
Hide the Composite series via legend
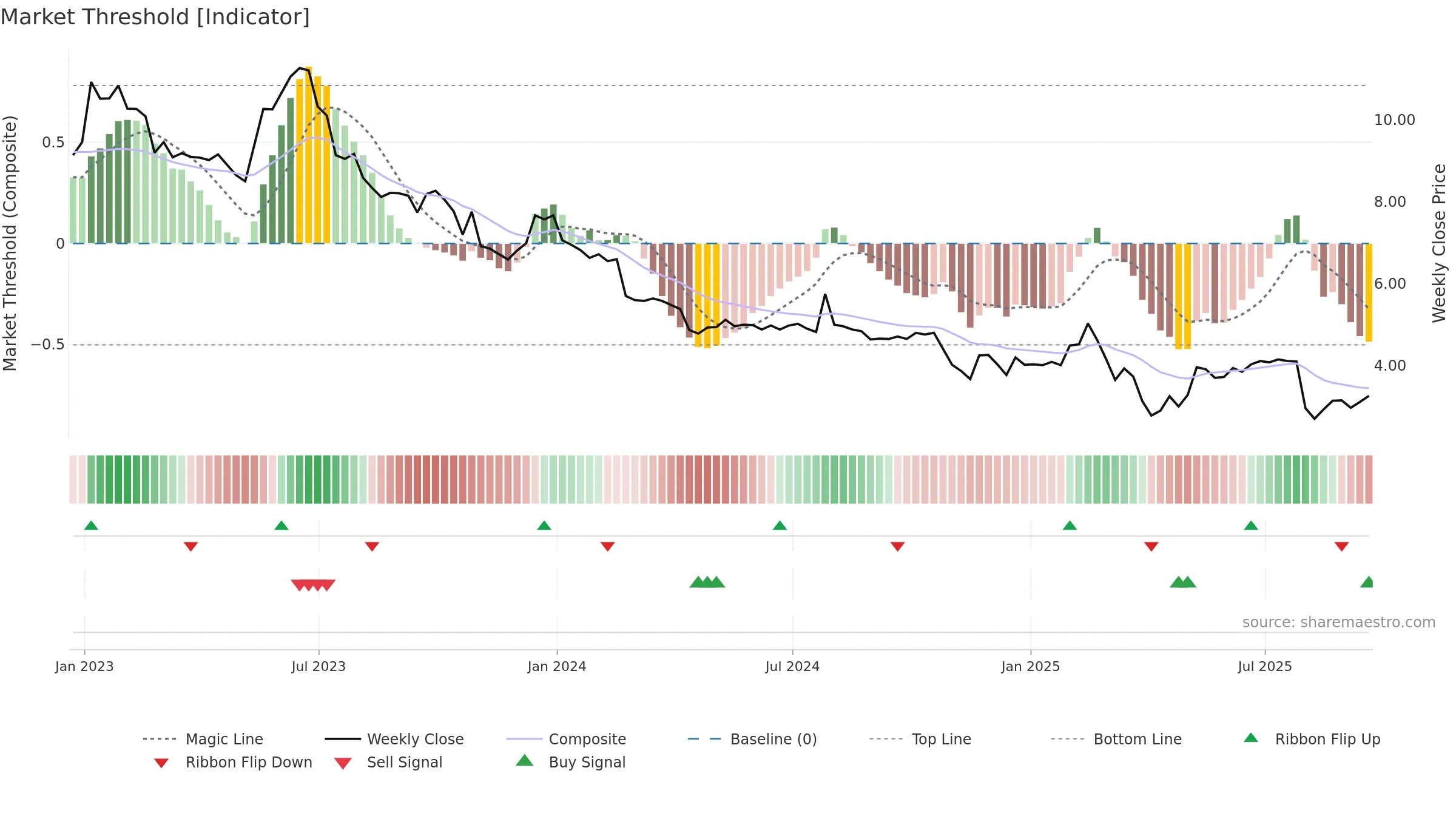pos(566,739)
